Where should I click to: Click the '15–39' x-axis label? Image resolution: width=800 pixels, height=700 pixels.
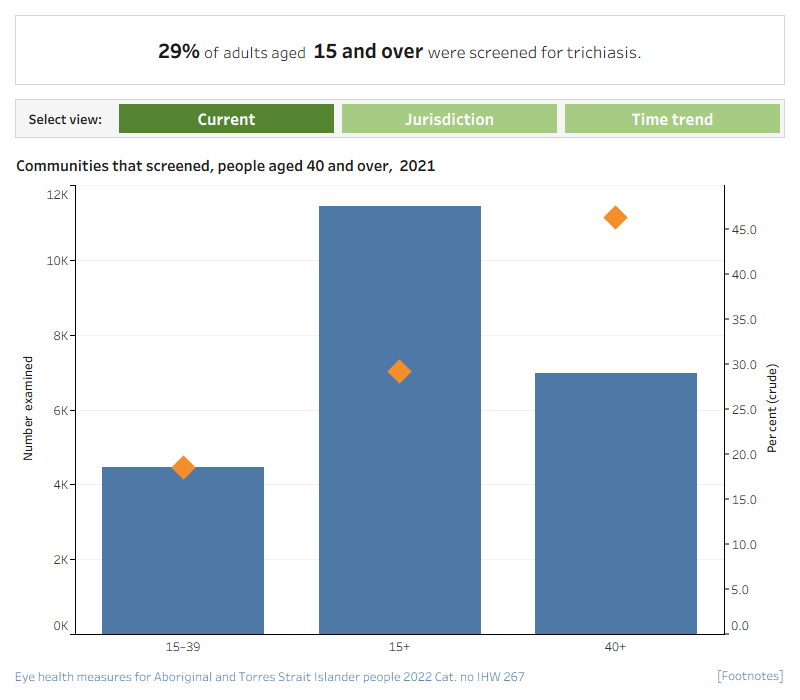click(183, 647)
